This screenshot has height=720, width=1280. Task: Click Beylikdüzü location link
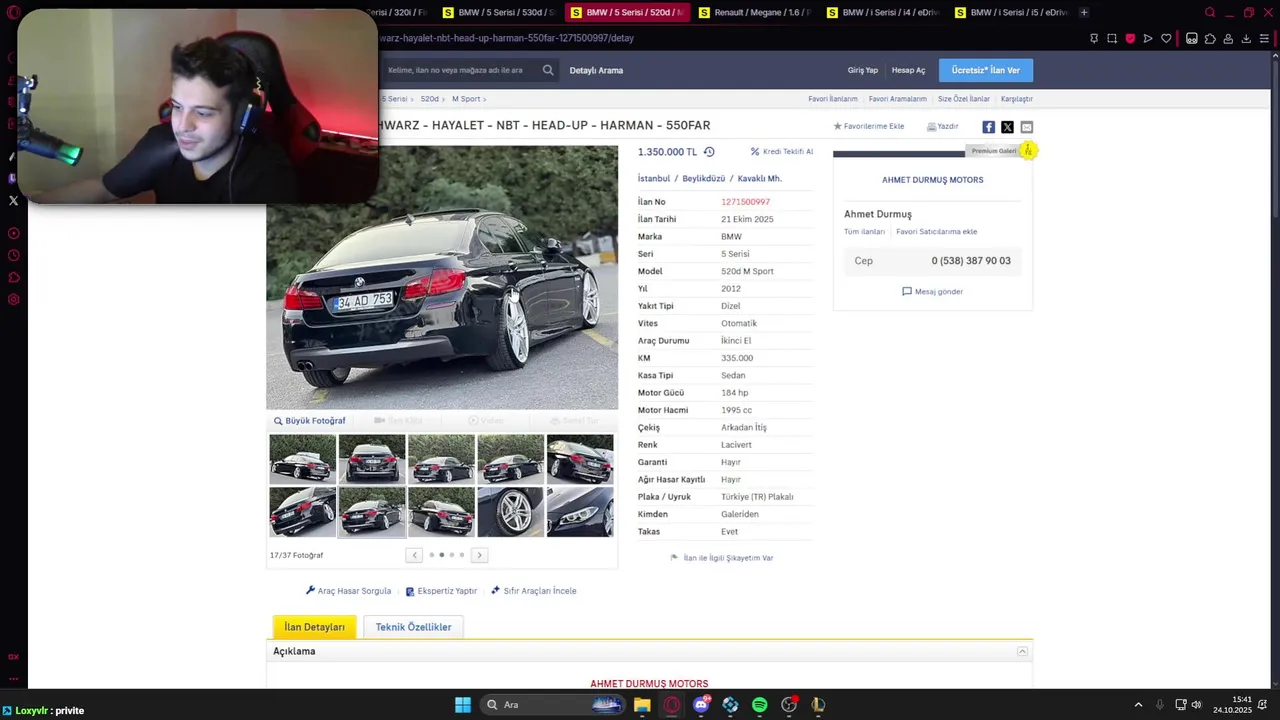click(704, 179)
